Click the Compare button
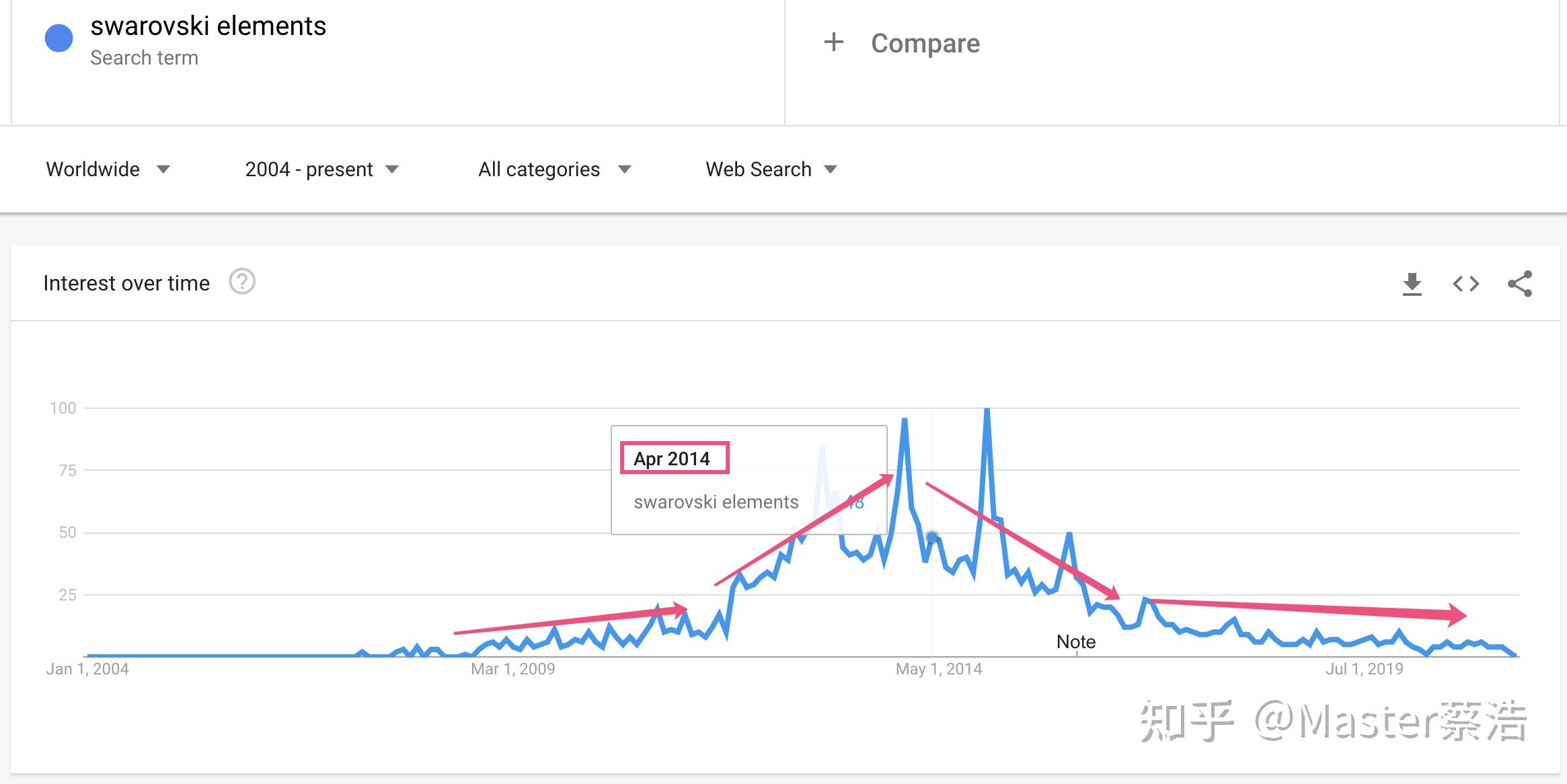Image resolution: width=1567 pixels, height=784 pixels. (x=925, y=43)
